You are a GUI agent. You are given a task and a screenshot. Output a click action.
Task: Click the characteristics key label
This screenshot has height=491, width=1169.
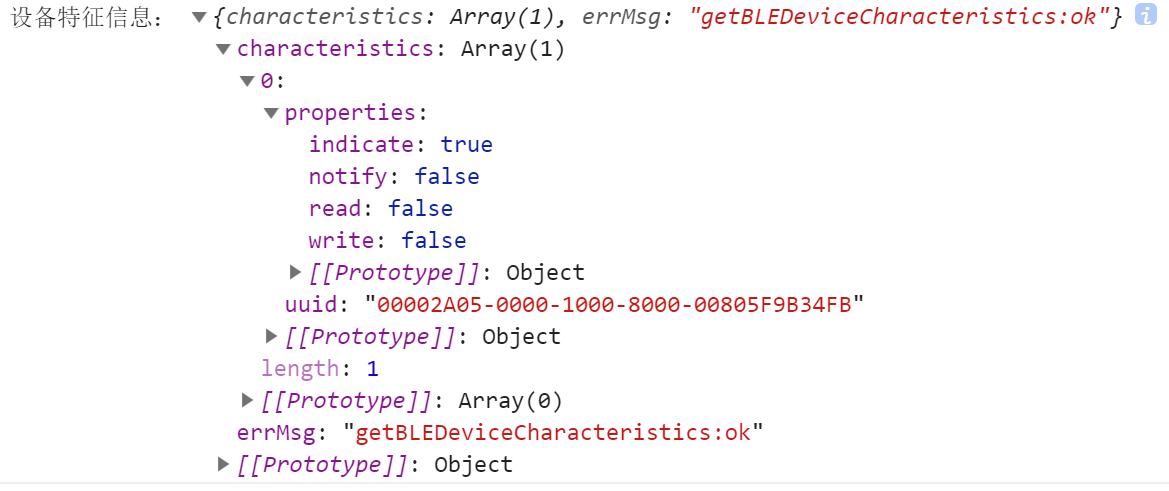[x=335, y=49]
